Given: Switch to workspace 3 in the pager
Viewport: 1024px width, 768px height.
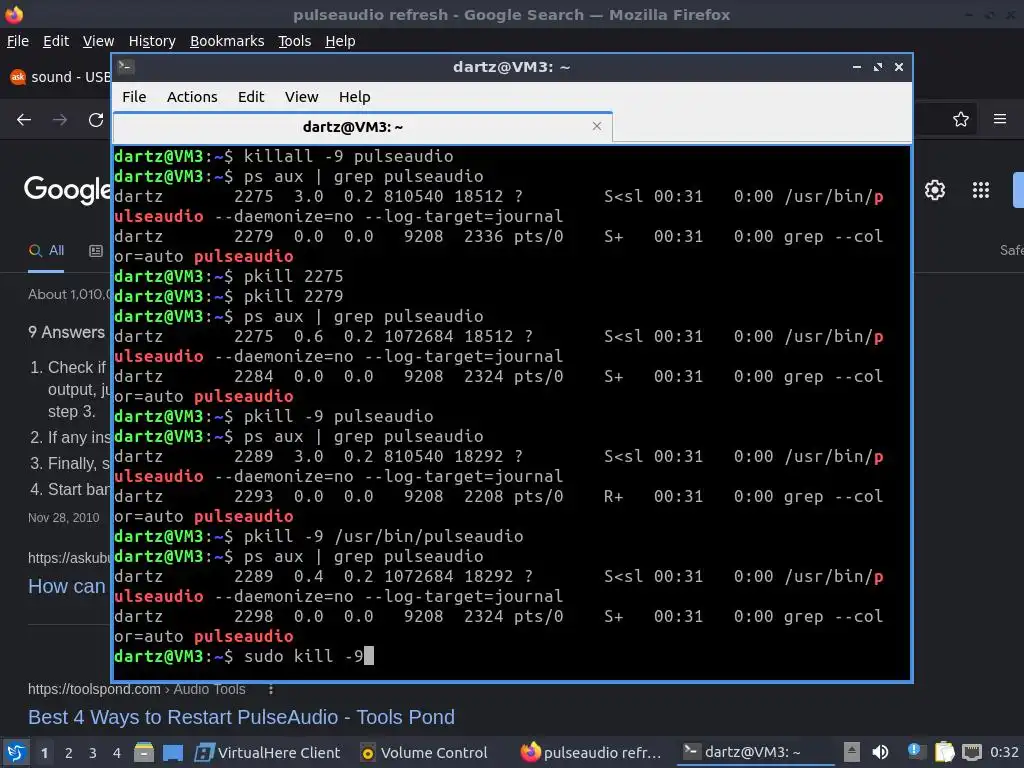Looking at the screenshot, I should coord(93,753).
